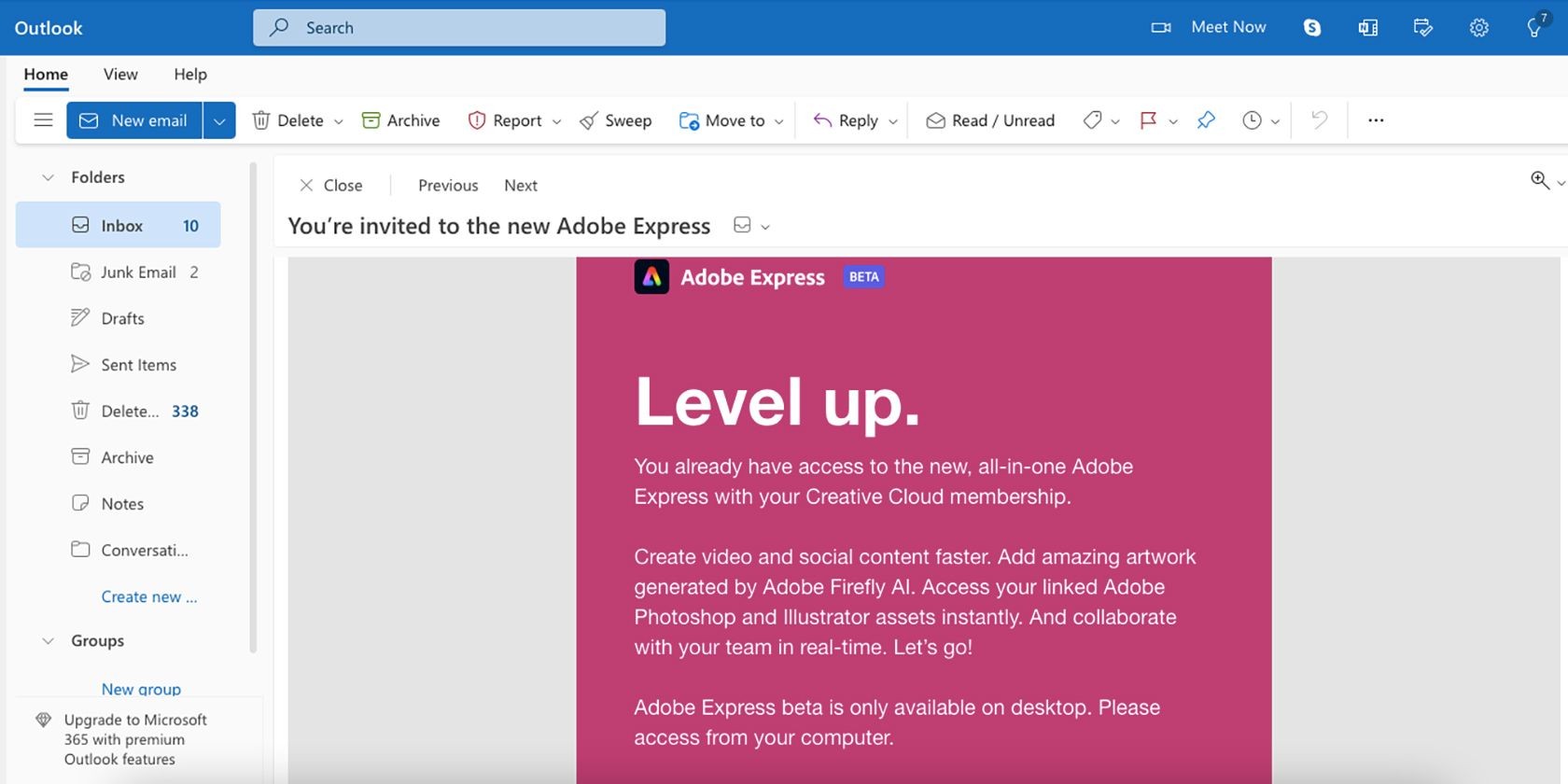
Task: Select the Inbox folder
Action: 119,225
